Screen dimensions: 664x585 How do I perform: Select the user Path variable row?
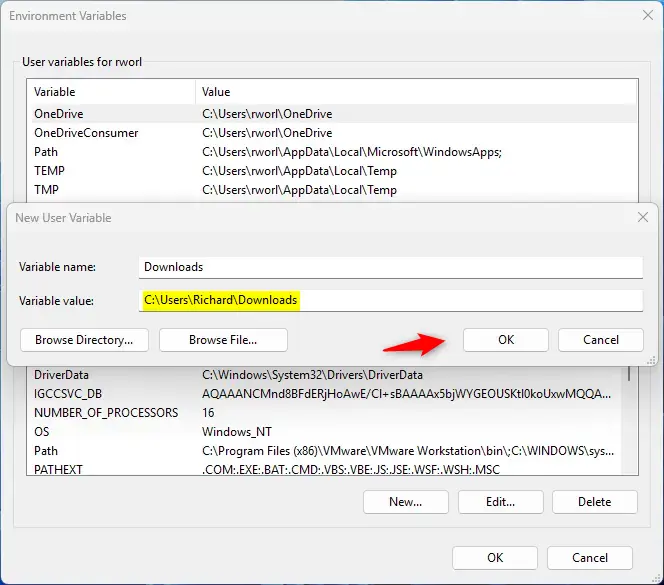click(x=334, y=152)
